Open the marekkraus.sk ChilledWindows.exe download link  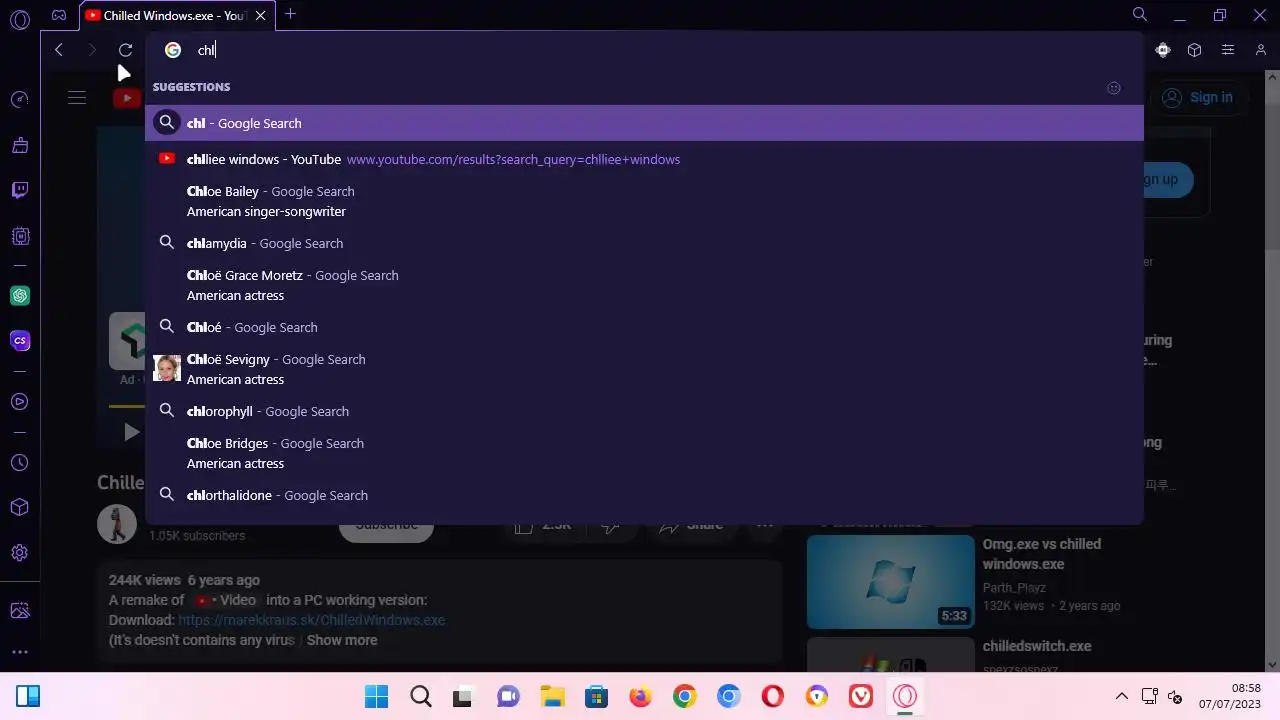(311, 620)
